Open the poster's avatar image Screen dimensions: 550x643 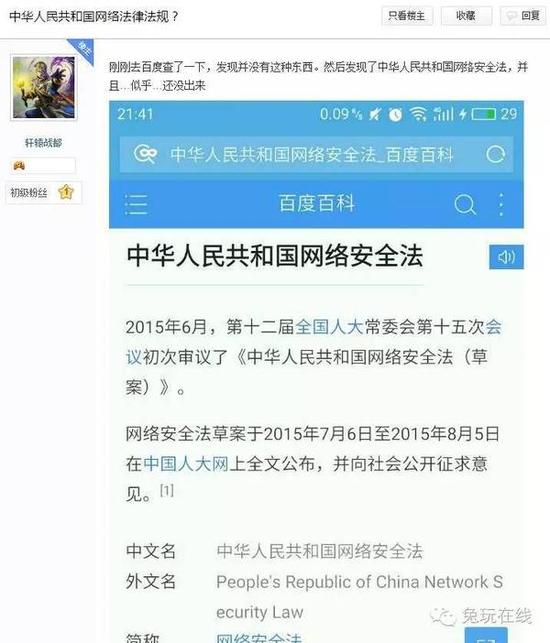pos(43,87)
